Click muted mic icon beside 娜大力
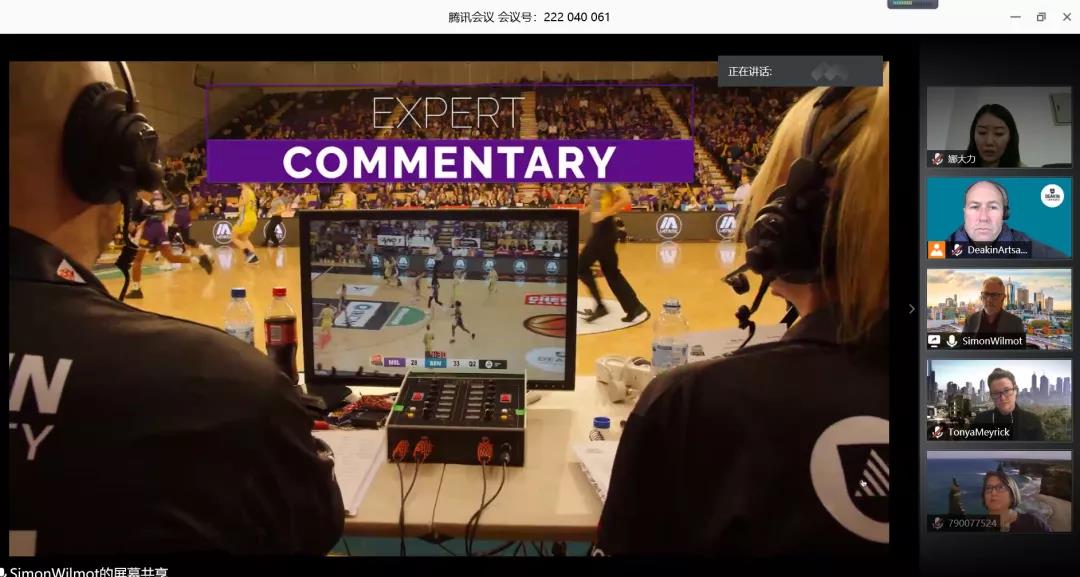This screenshot has width=1080, height=577. (937, 159)
